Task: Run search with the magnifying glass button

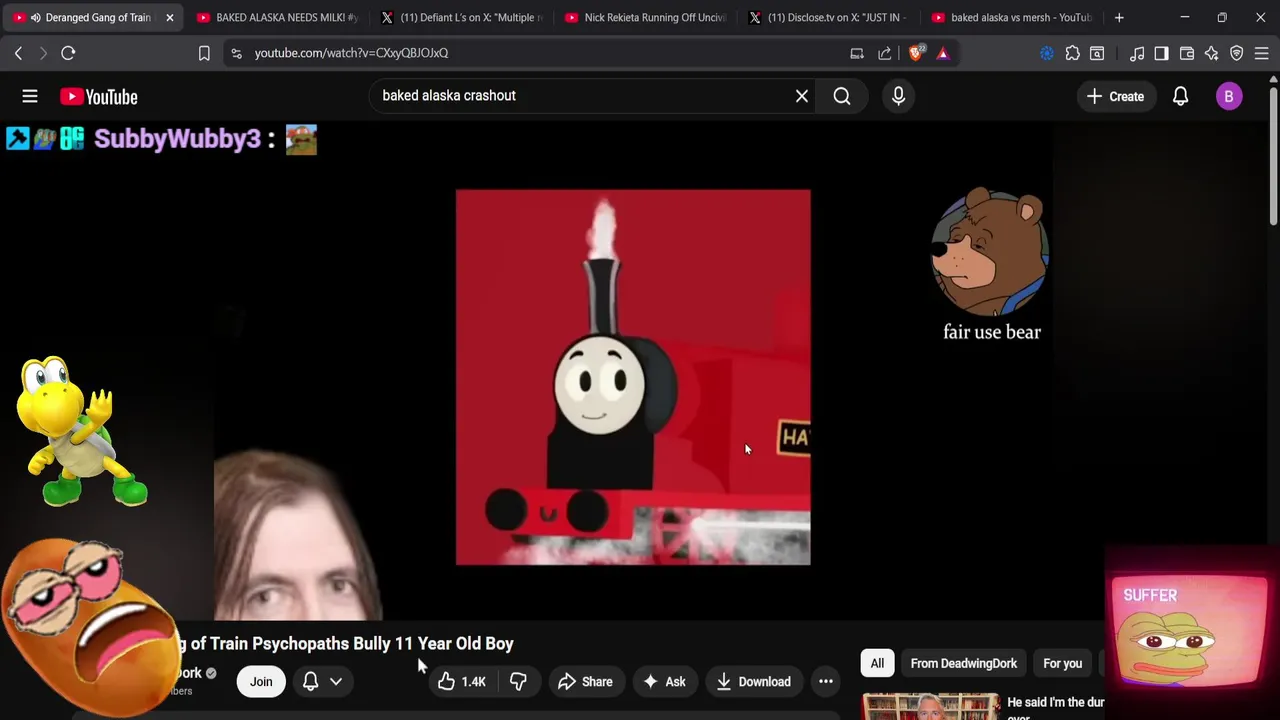Action: tap(842, 96)
